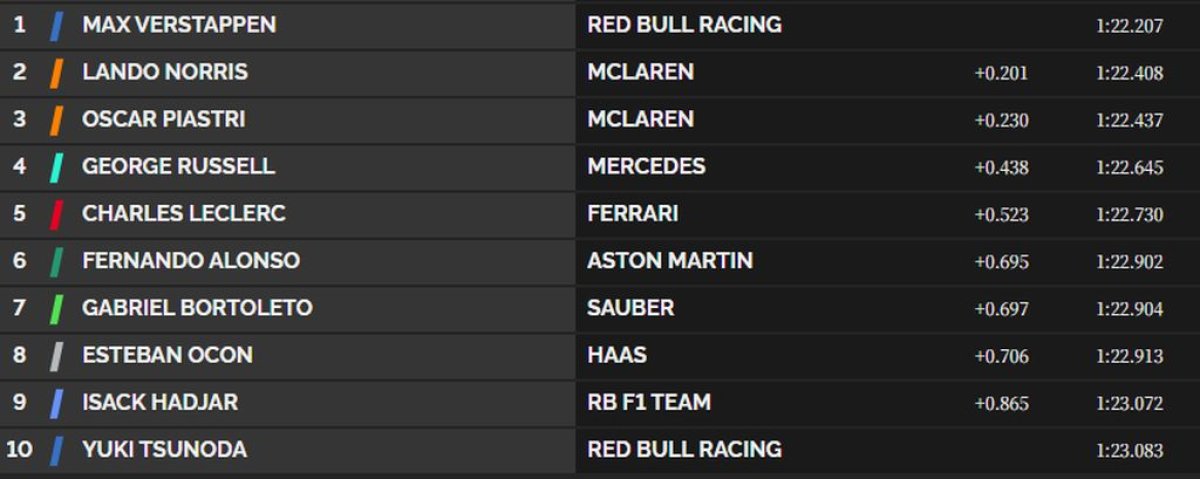Click Gabriel Bortoleto's bright green Sauber stripe
This screenshot has width=1200, height=479.
(x=57, y=308)
